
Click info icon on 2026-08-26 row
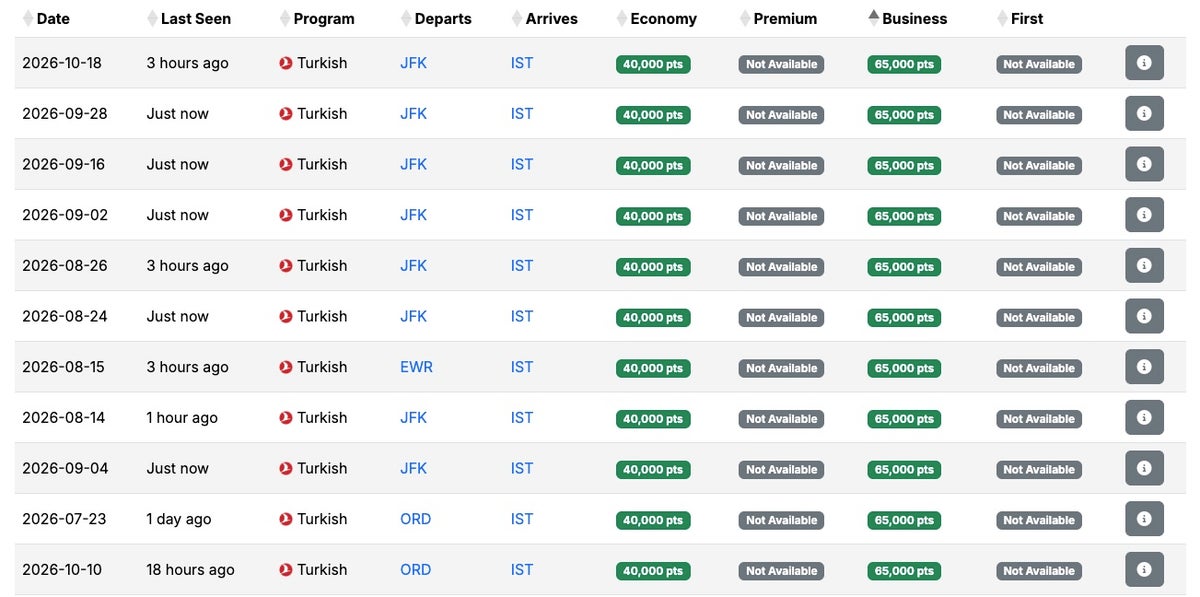pos(1144,266)
